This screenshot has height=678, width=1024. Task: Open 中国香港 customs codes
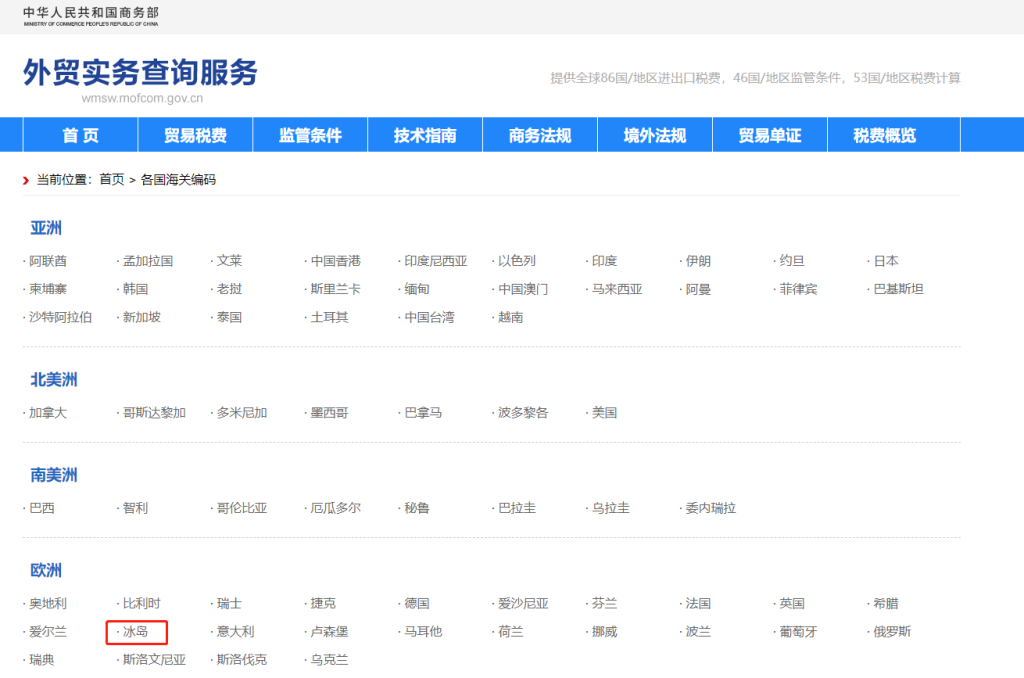click(x=336, y=261)
